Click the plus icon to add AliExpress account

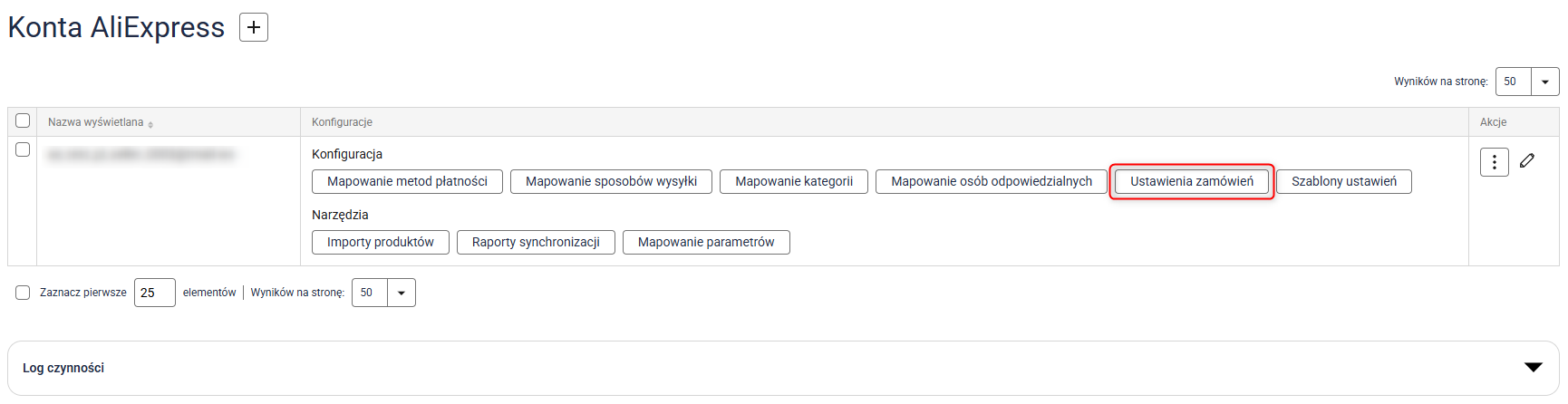(x=254, y=27)
